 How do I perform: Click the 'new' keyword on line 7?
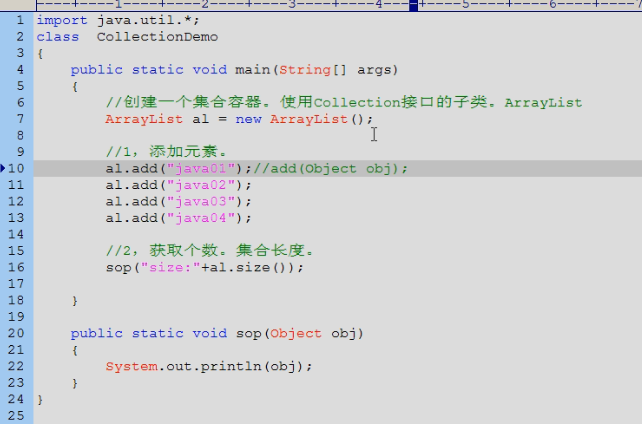249,120
